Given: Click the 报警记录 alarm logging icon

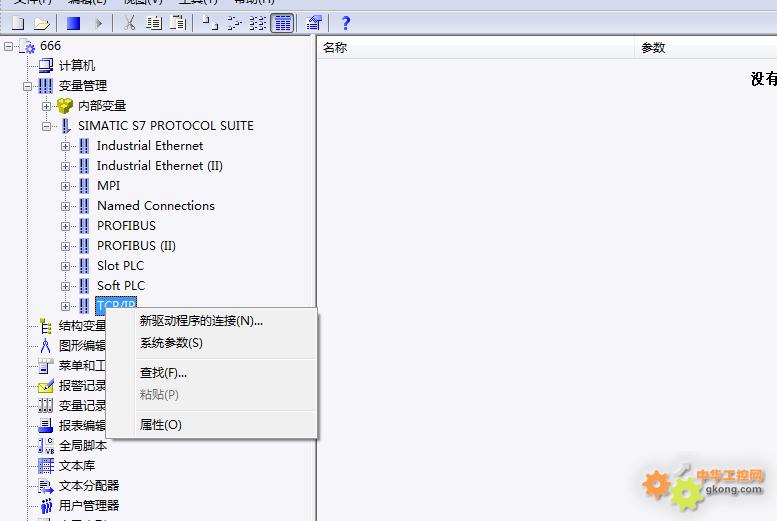Looking at the screenshot, I should [x=46, y=386].
